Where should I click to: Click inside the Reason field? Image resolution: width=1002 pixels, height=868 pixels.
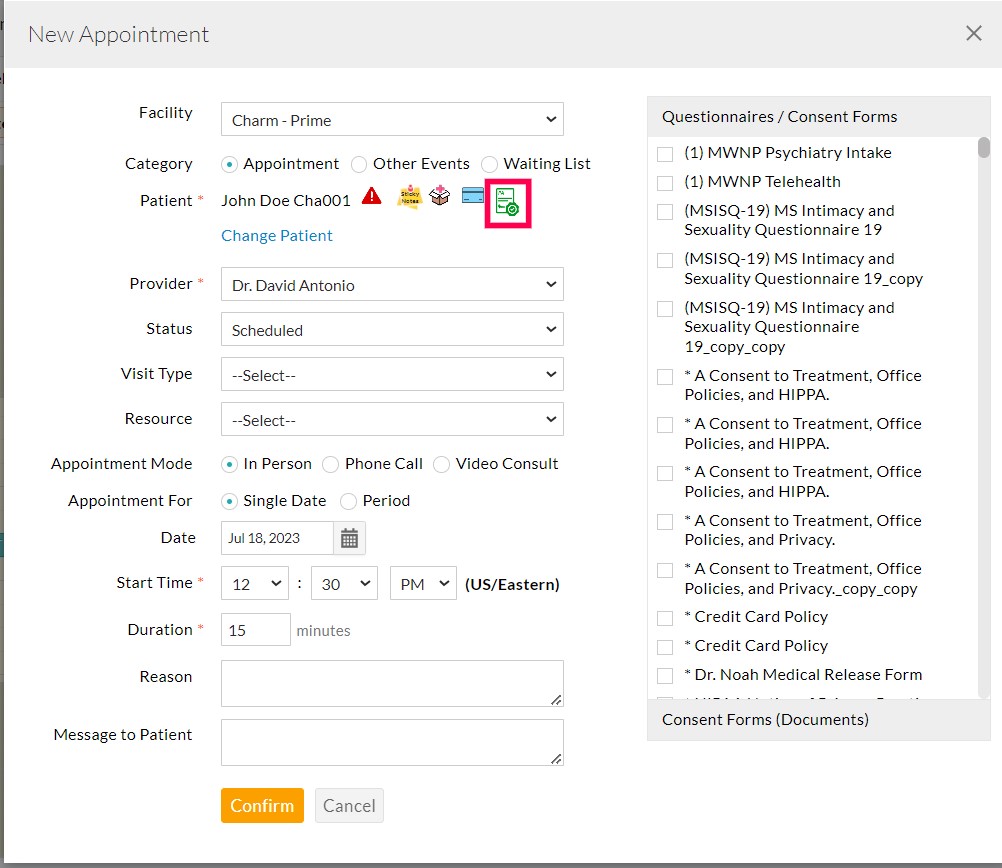[x=392, y=683]
